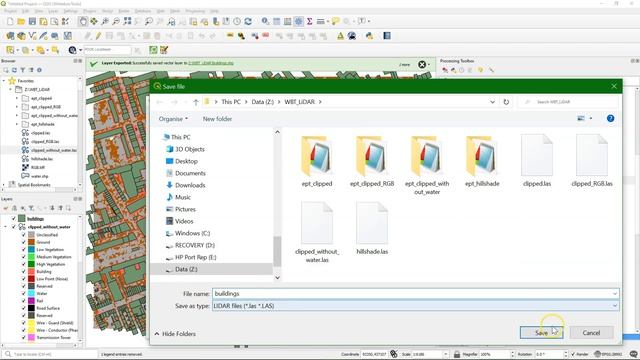The image size is (640, 360).
Task: Open the Python Console icon
Action: [x=369, y=36]
